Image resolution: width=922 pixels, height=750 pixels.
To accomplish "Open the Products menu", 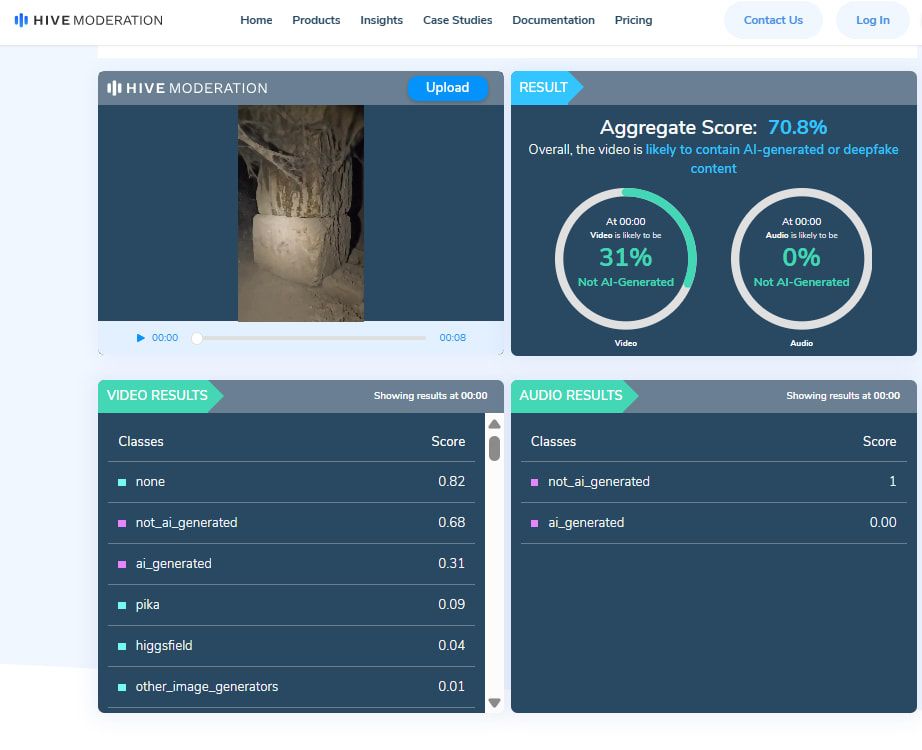I will [x=316, y=20].
